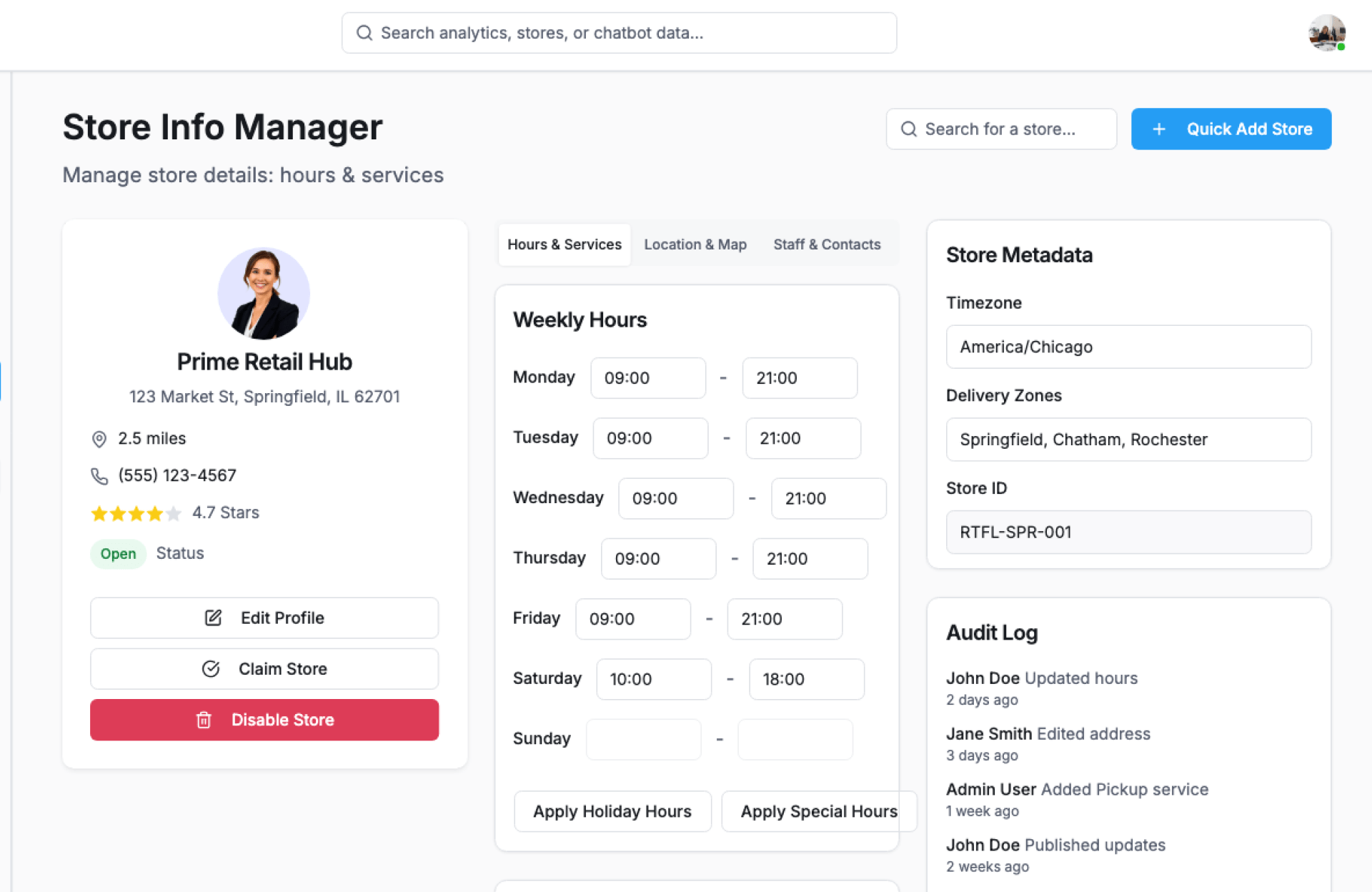The image size is (1372, 892).
Task: Click the empty Sunday closing time field
Action: [795, 739]
